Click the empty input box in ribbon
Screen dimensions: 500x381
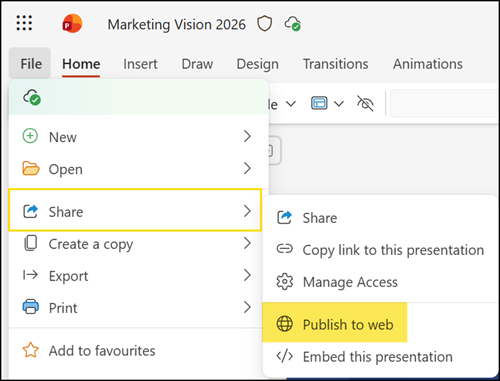pyautogui.click(x=445, y=103)
